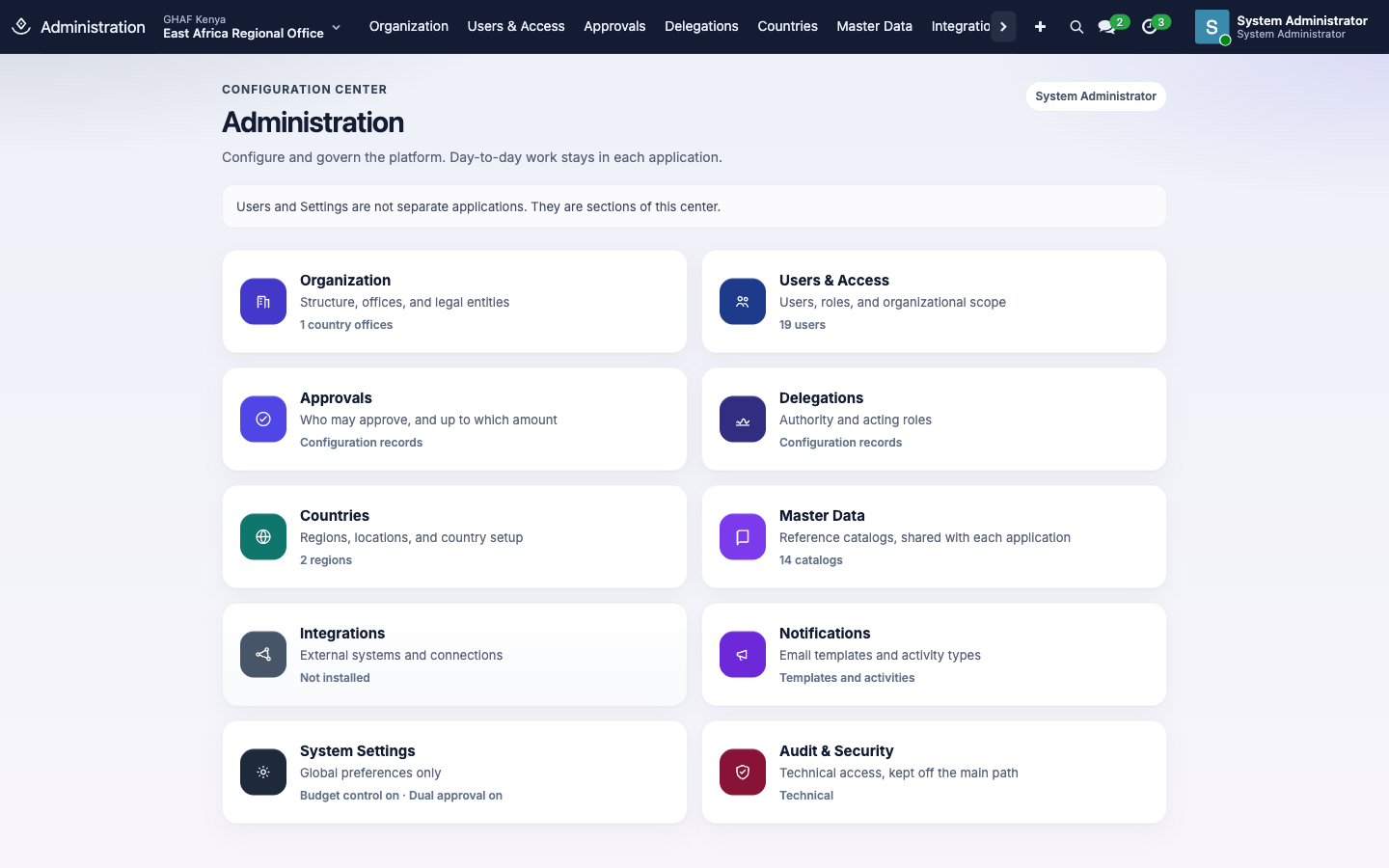Open the Audit & Security card title
The width and height of the screenshot is (1389, 868).
(836, 751)
